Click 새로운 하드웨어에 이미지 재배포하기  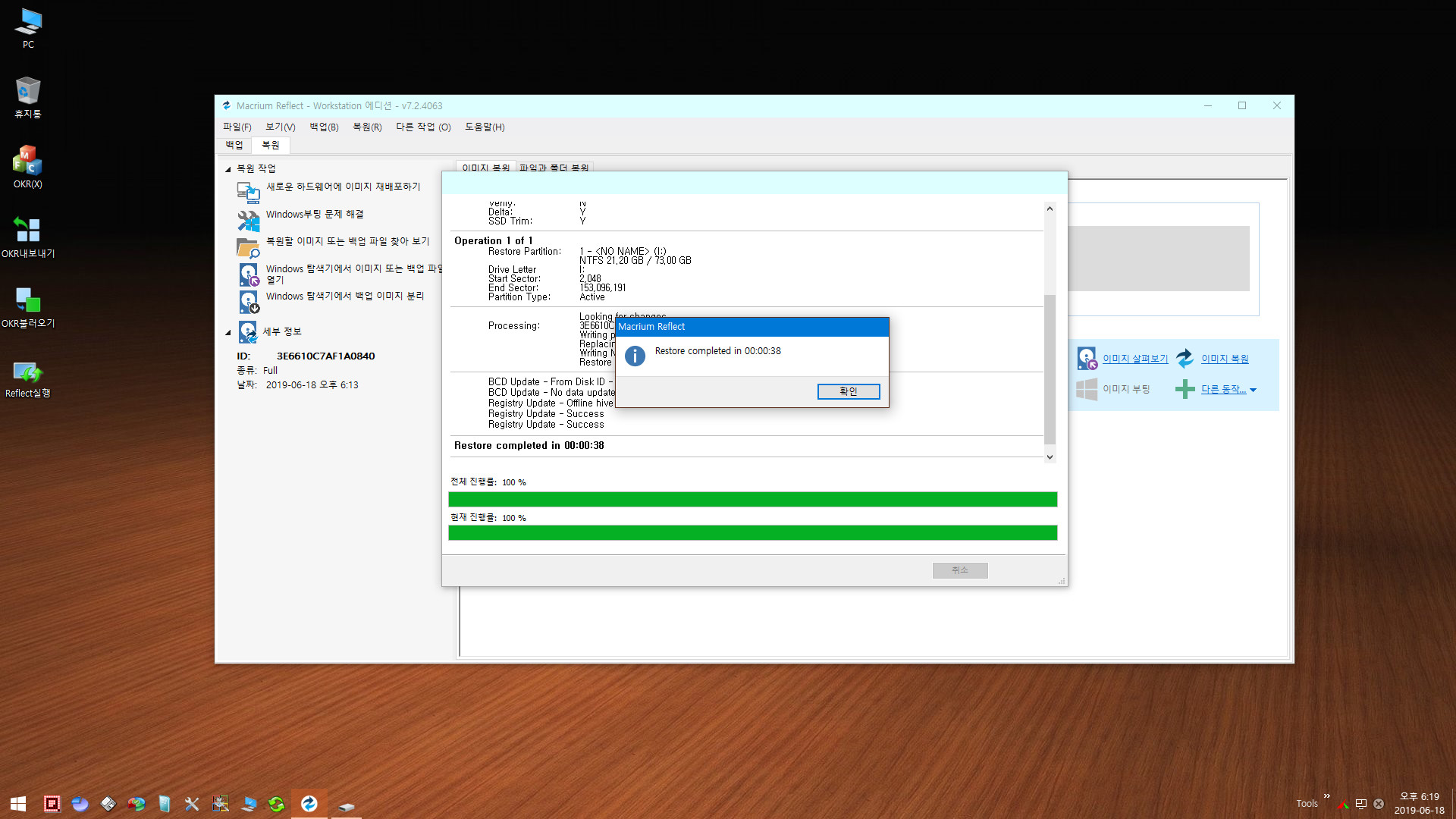coord(343,187)
